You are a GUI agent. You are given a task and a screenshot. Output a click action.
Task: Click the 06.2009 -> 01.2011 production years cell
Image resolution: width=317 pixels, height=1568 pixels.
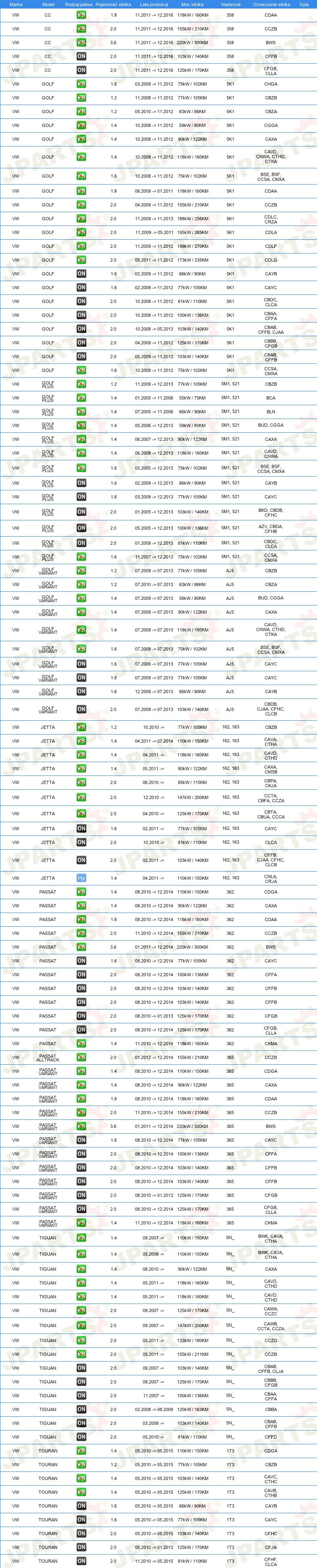coord(154,191)
